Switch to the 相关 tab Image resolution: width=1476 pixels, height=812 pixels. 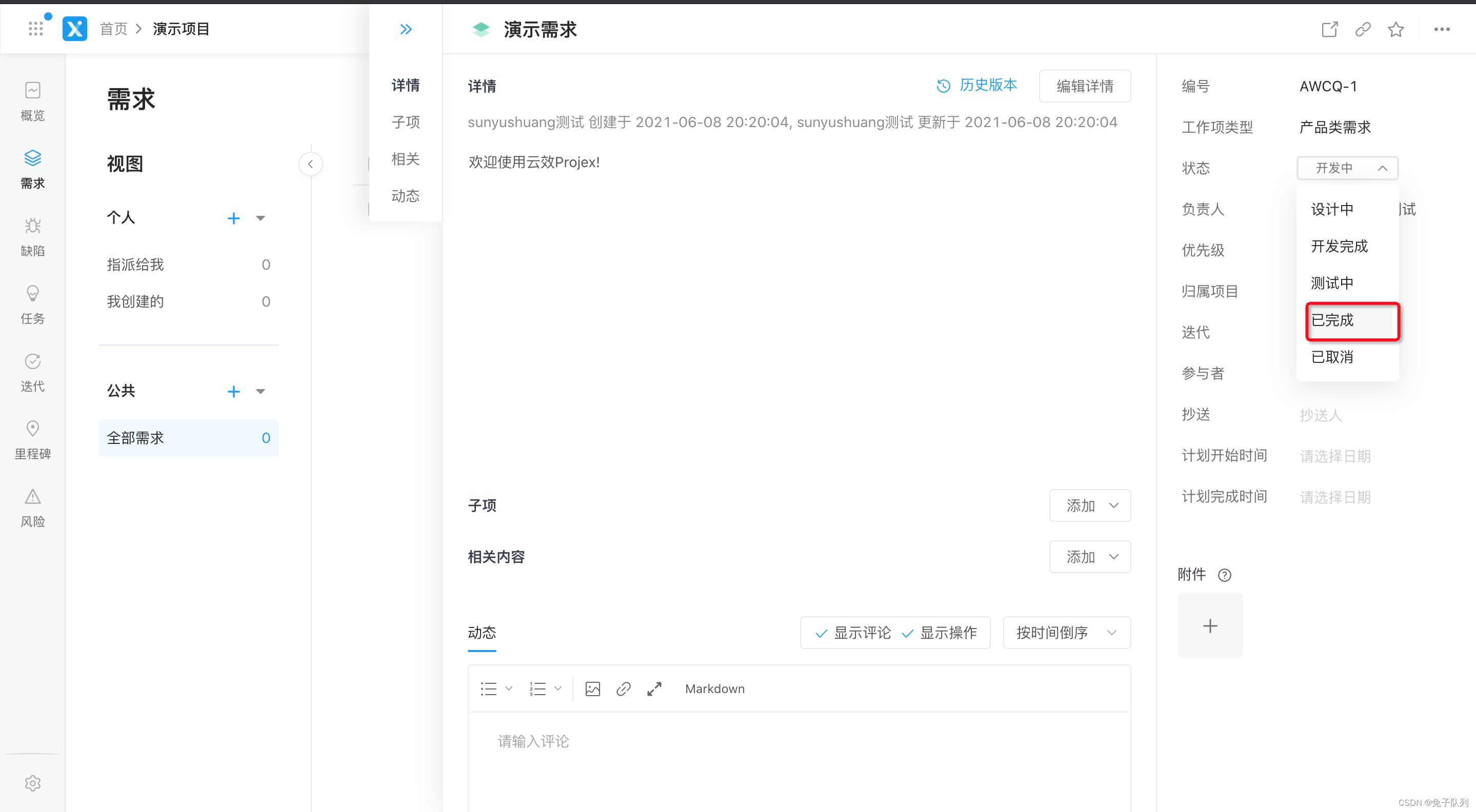pyautogui.click(x=405, y=159)
